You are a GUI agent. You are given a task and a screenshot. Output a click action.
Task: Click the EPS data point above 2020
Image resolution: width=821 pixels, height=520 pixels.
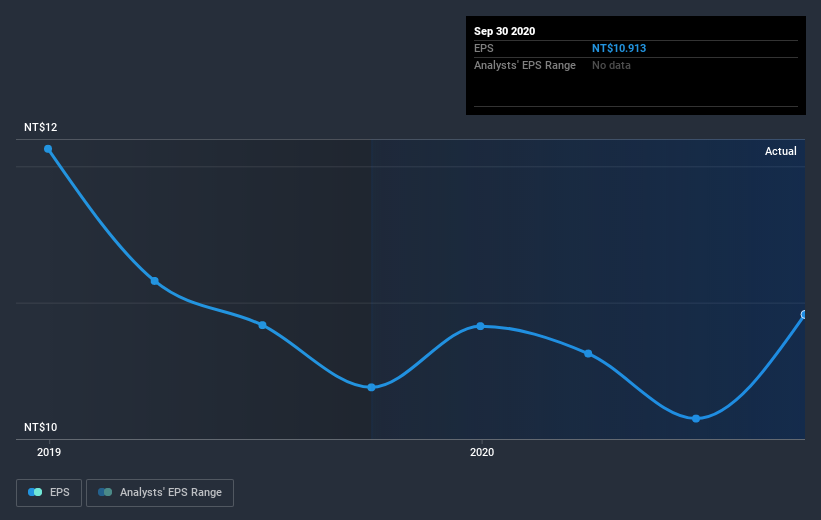point(480,326)
